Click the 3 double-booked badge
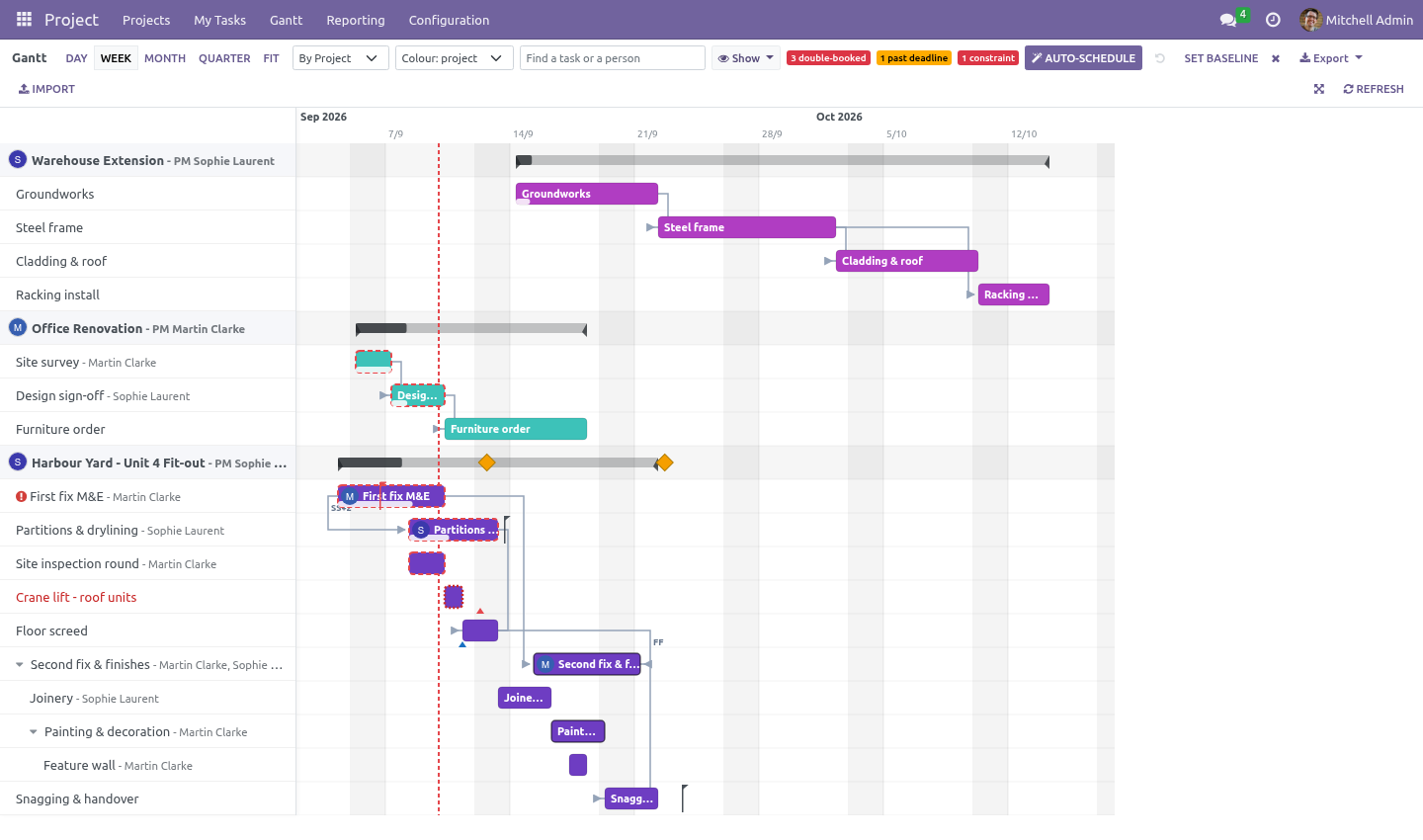The width and height of the screenshot is (1423, 840). click(x=828, y=58)
